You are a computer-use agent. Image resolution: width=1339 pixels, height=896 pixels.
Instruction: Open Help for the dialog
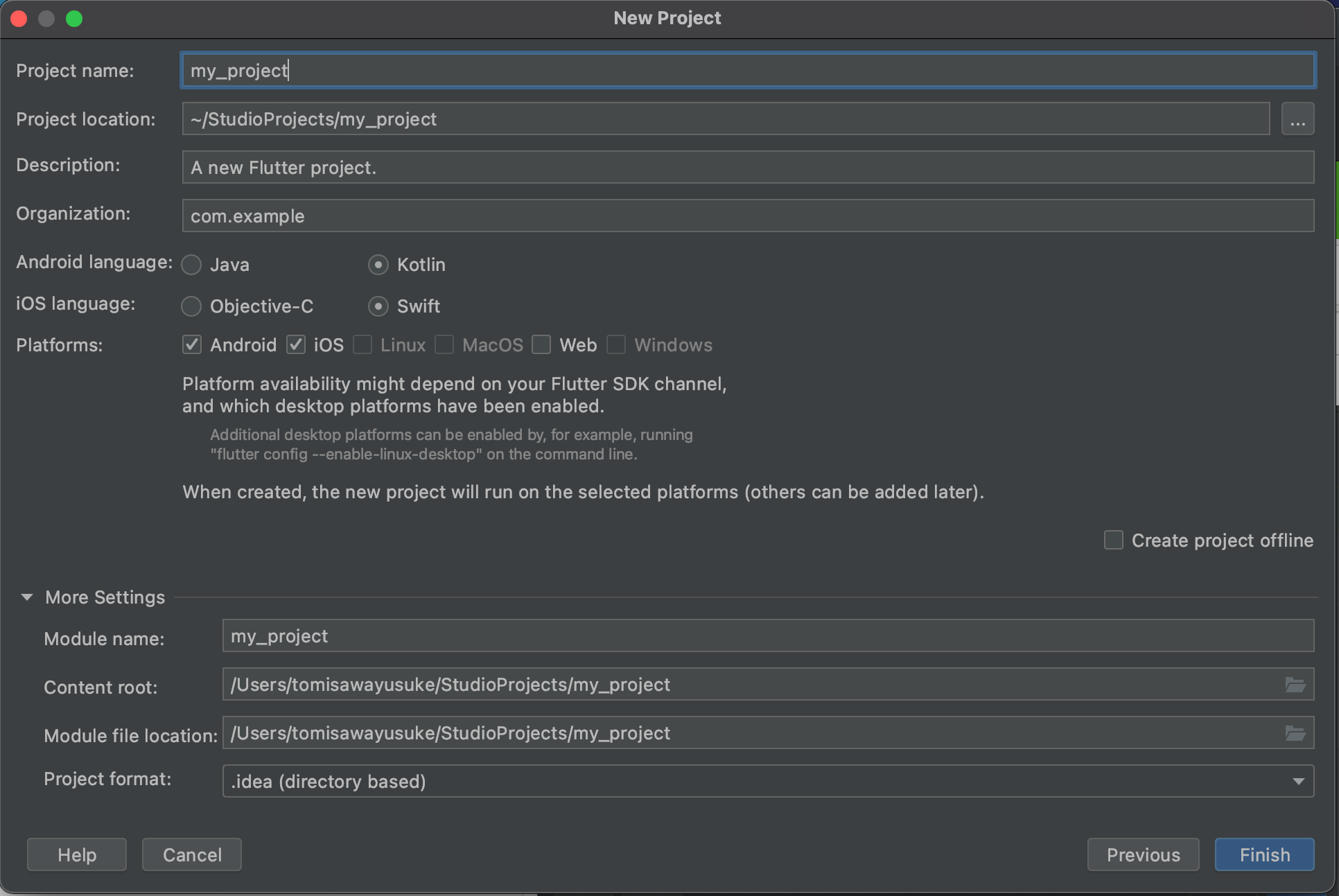77,854
